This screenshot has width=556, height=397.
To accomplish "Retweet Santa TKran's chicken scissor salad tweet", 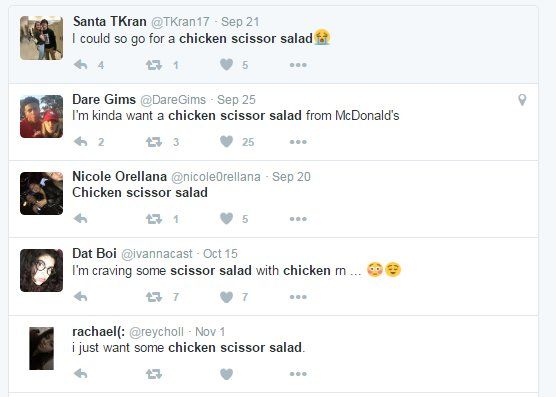I will [x=154, y=65].
